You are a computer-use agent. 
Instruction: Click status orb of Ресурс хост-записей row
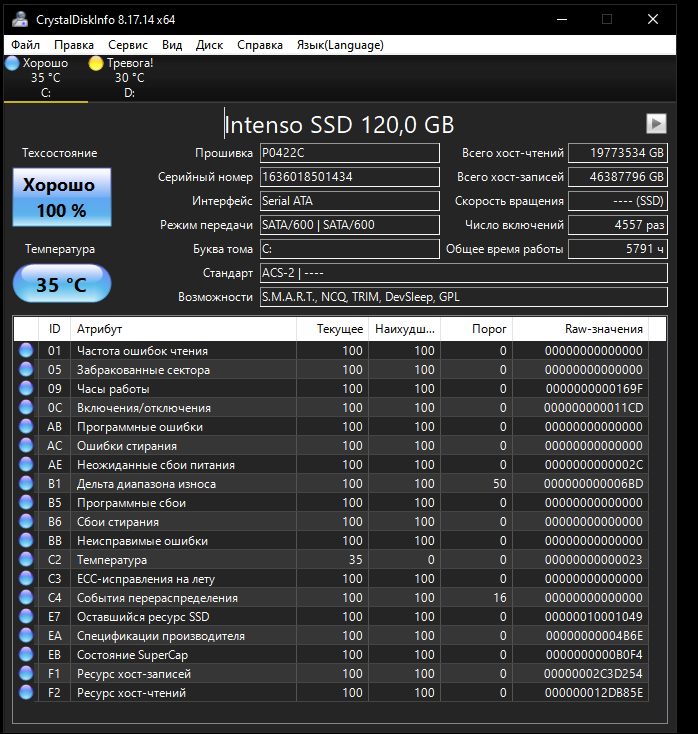pos(26,674)
